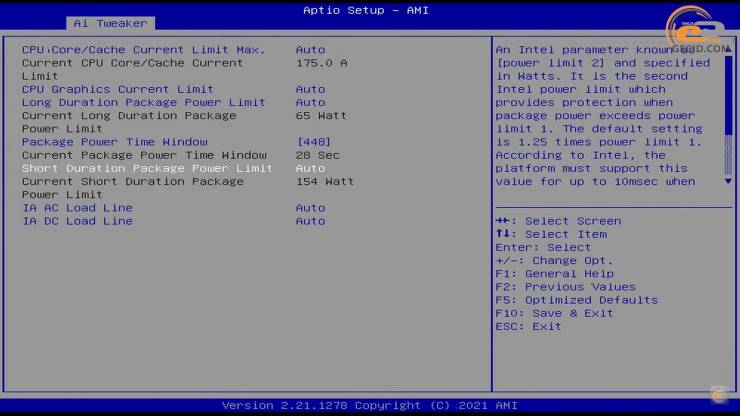Select highlighted Short Duration Package Power Limit
The image size is (740, 416).
(147, 168)
